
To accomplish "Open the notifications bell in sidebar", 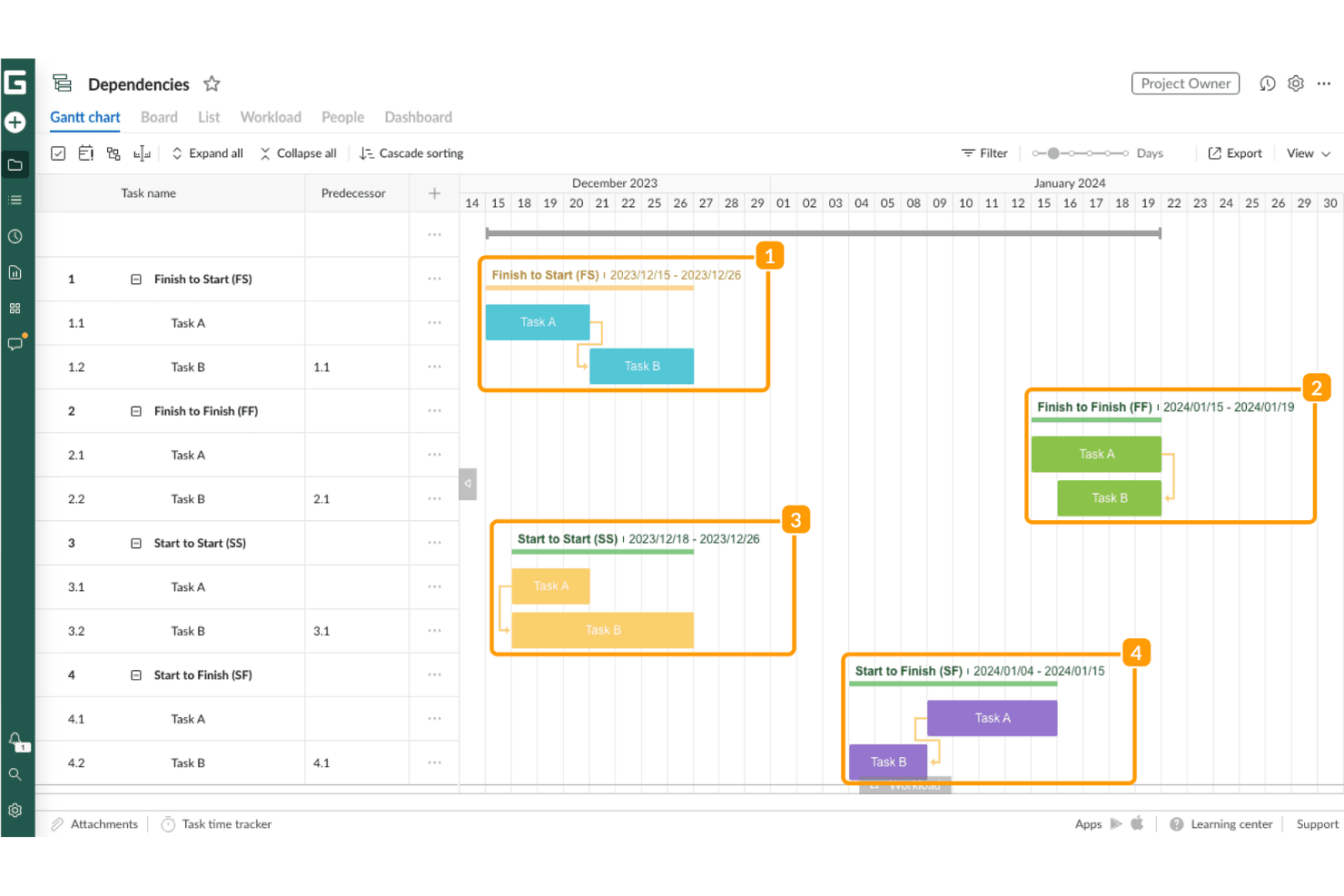I will pos(15,740).
